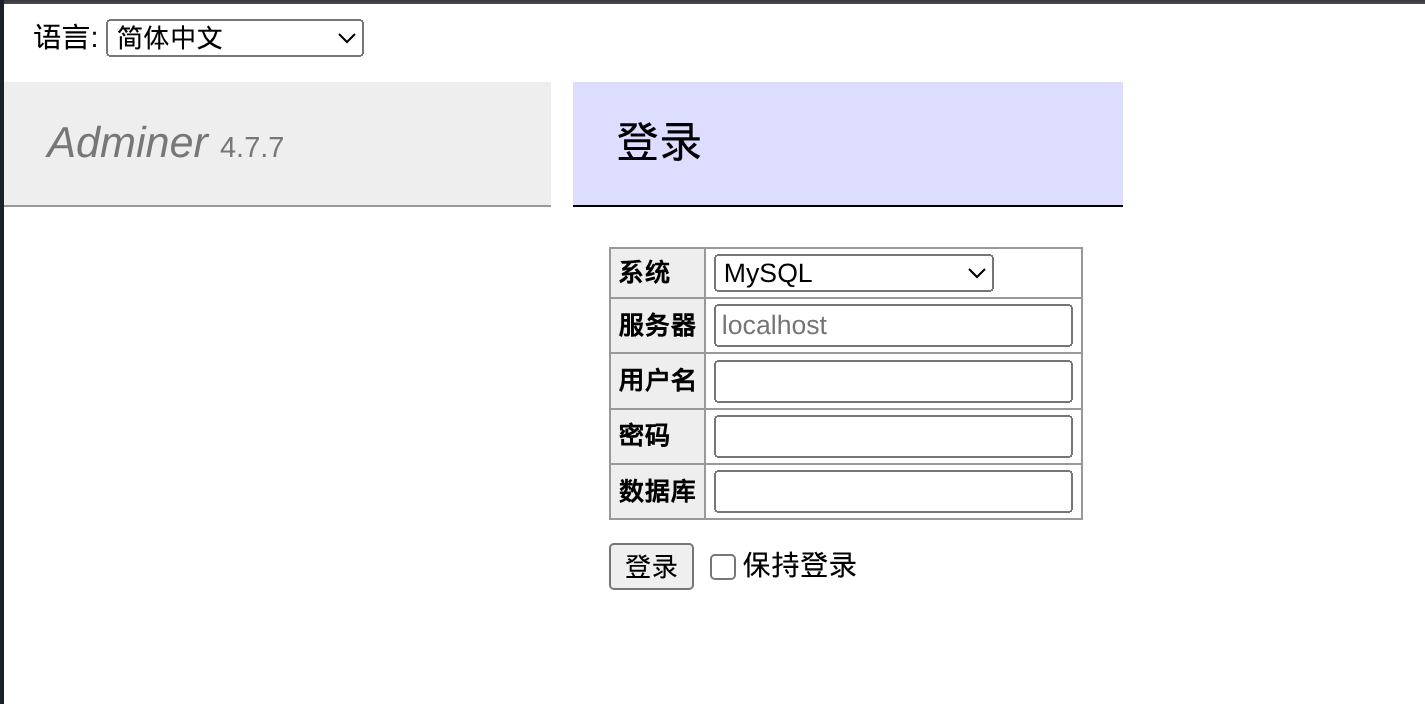Focus the 密码 password field
Image resolution: width=1425 pixels, height=704 pixels.
tap(893, 436)
